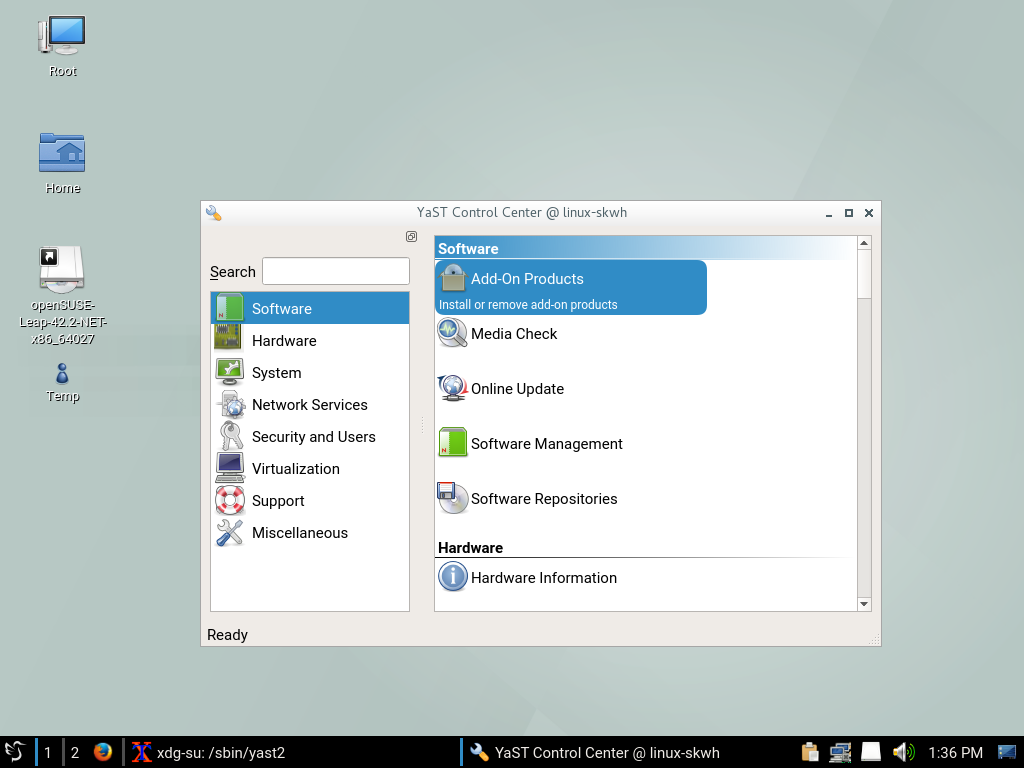Open the Security and Users category
1024x768 pixels.
click(313, 437)
